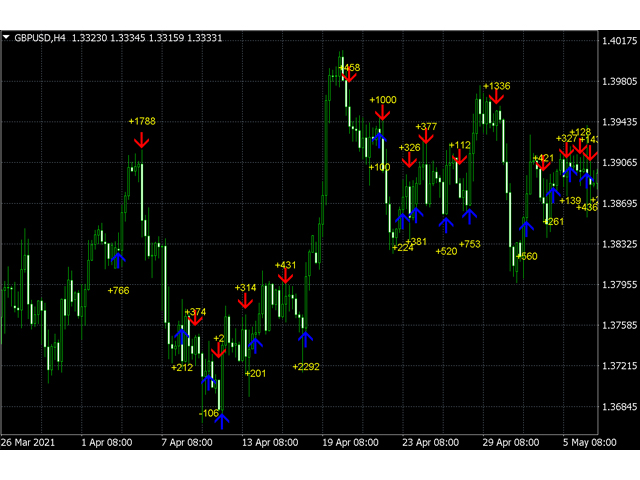Click the -106 loss label

209,413
